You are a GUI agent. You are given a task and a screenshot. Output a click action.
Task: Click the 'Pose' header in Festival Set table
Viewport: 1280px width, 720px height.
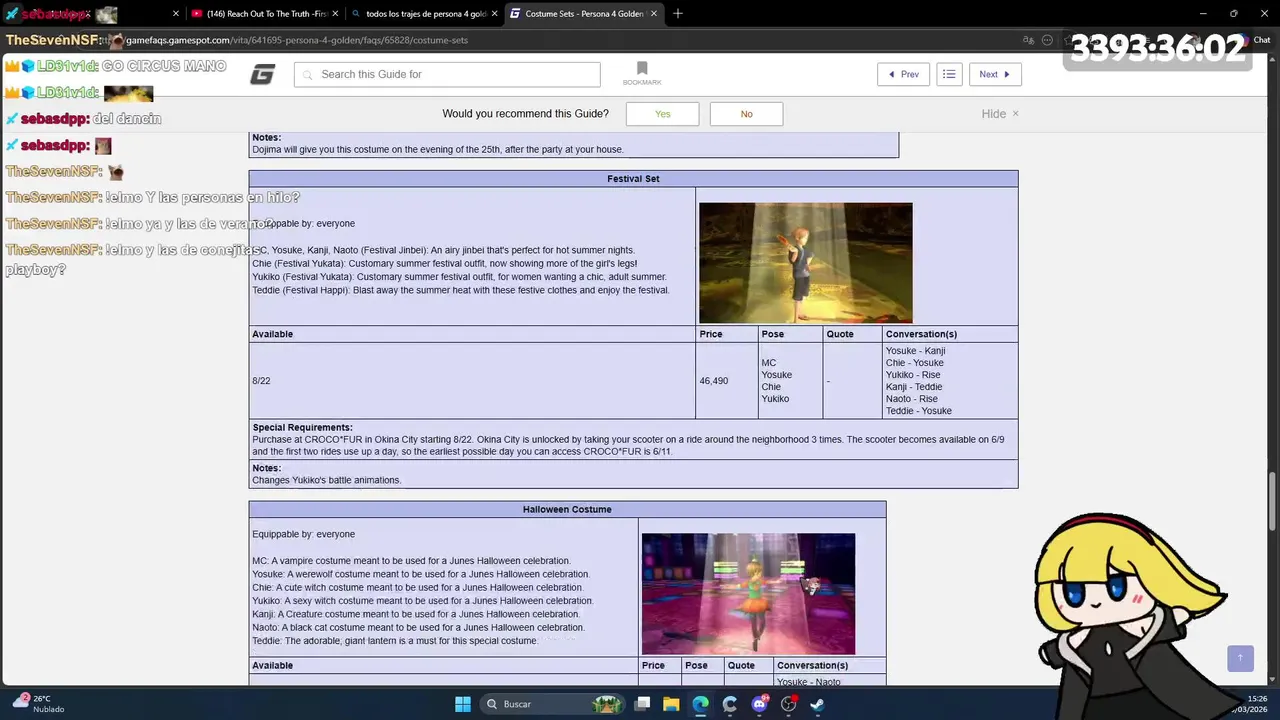coord(773,334)
